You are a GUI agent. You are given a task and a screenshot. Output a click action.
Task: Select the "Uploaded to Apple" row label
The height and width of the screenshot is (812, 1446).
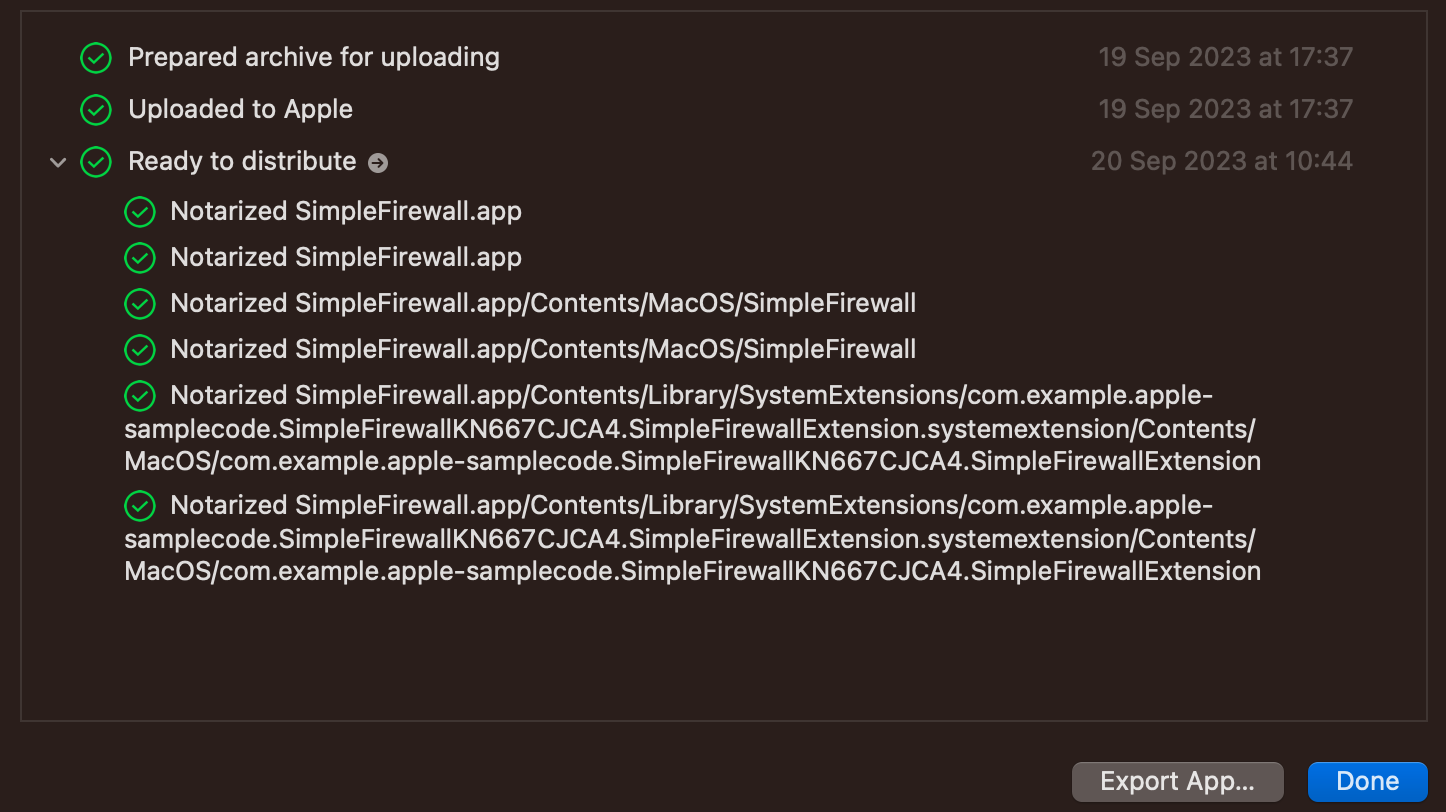pos(240,109)
